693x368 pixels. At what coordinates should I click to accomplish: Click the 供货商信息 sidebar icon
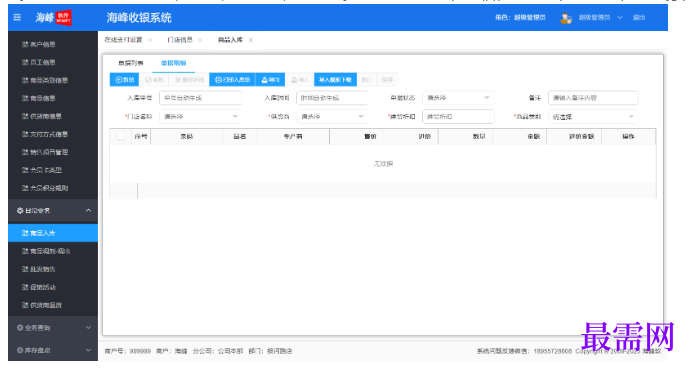click(x=25, y=116)
